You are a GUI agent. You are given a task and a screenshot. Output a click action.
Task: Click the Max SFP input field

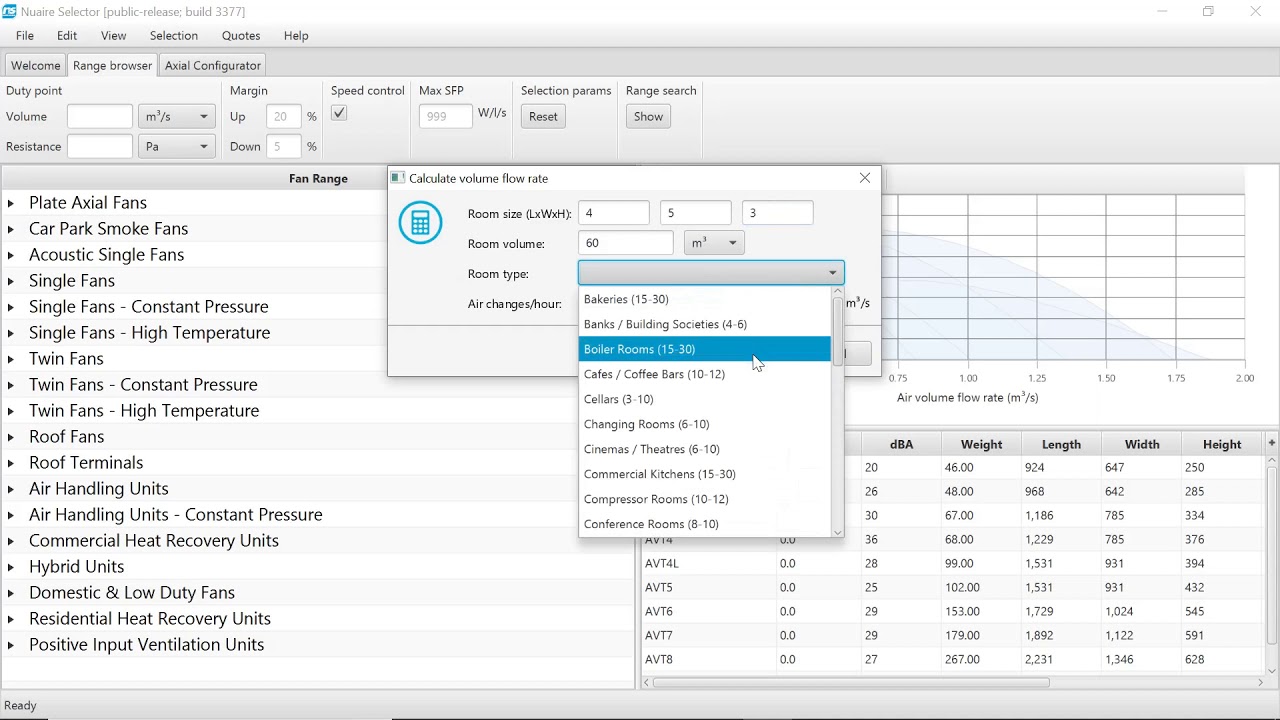446,116
